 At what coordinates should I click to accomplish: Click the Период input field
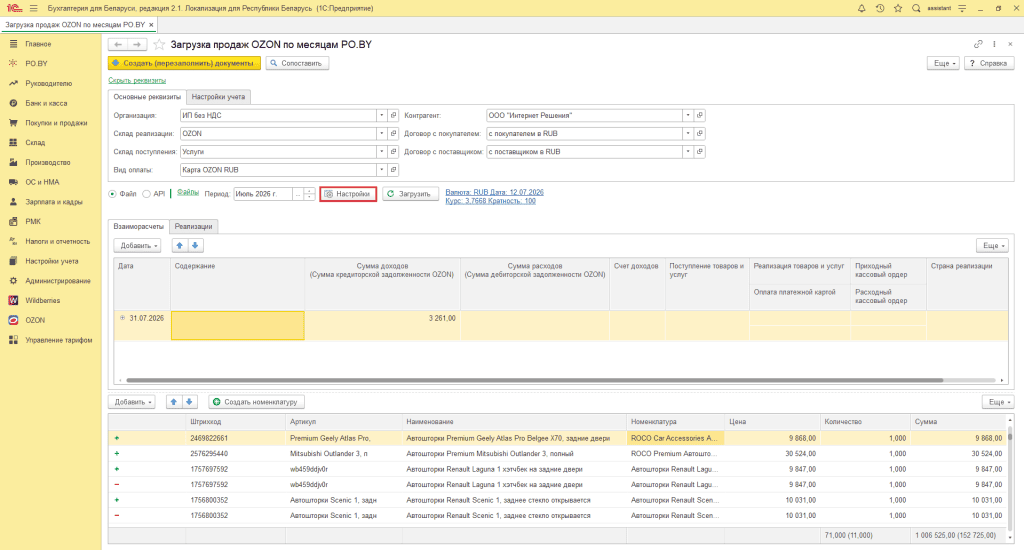point(263,194)
